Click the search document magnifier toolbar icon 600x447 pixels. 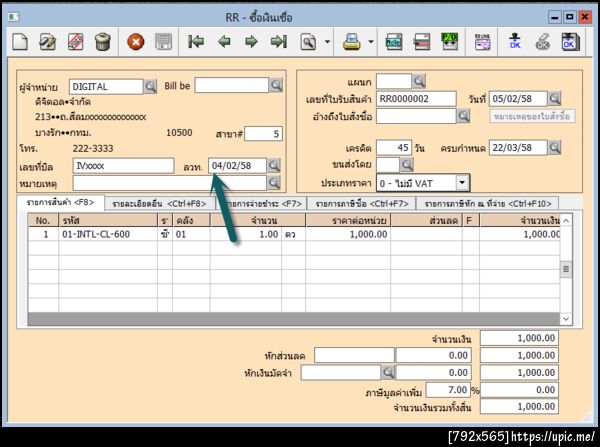point(308,42)
